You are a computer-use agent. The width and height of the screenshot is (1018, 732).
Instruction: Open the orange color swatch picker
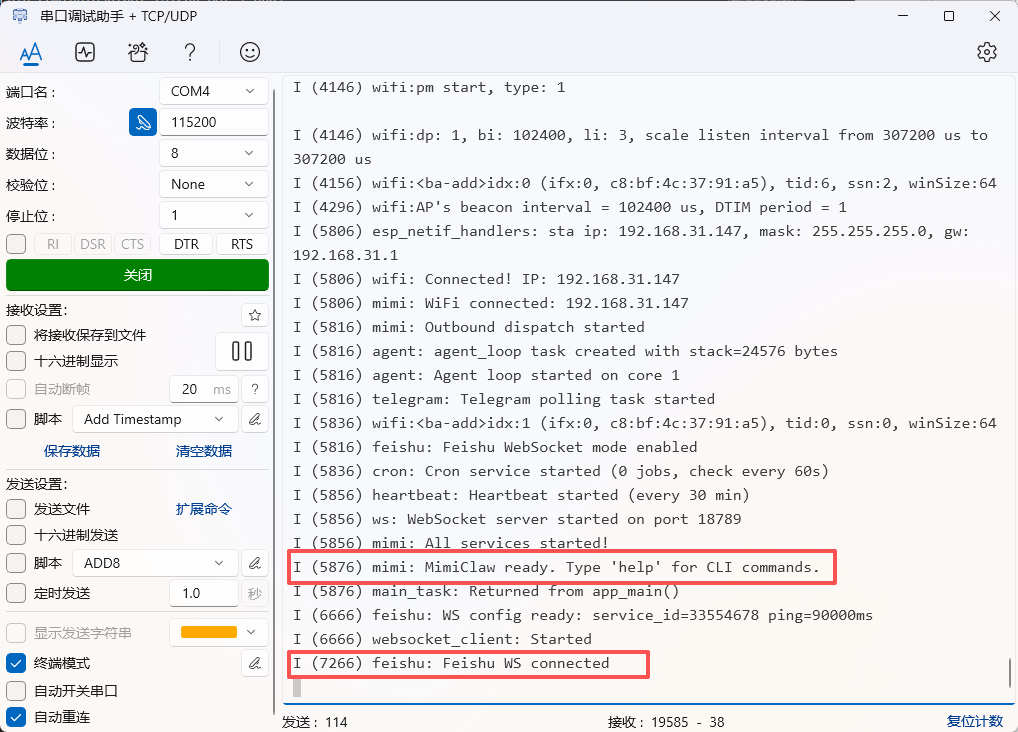pyautogui.click(x=218, y=632)
